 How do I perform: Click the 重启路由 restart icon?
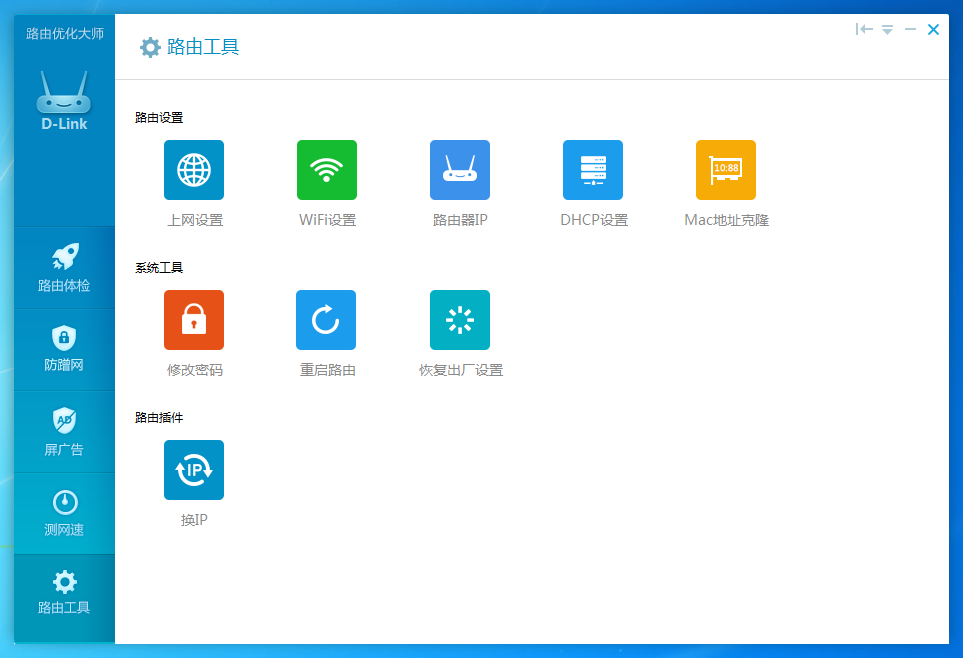(x=326, y=320)
